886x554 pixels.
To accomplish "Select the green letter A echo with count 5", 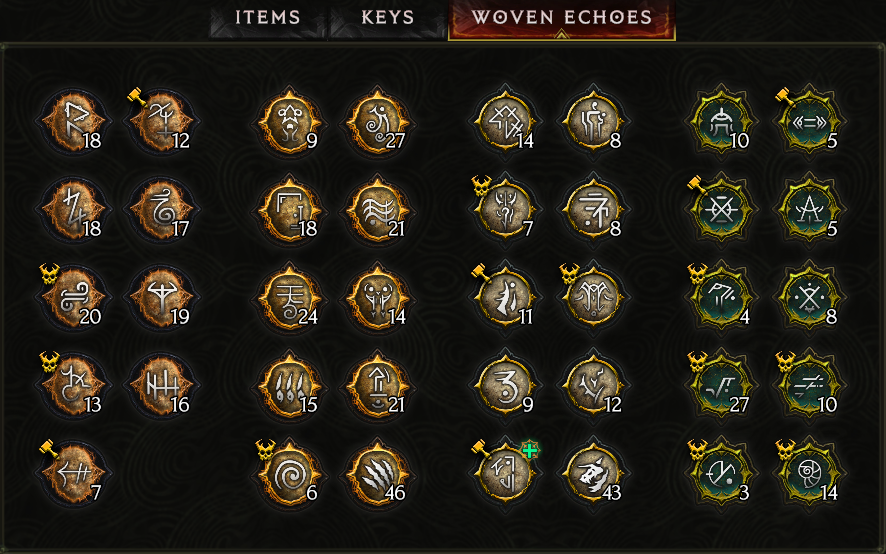I will coord(810,210).
